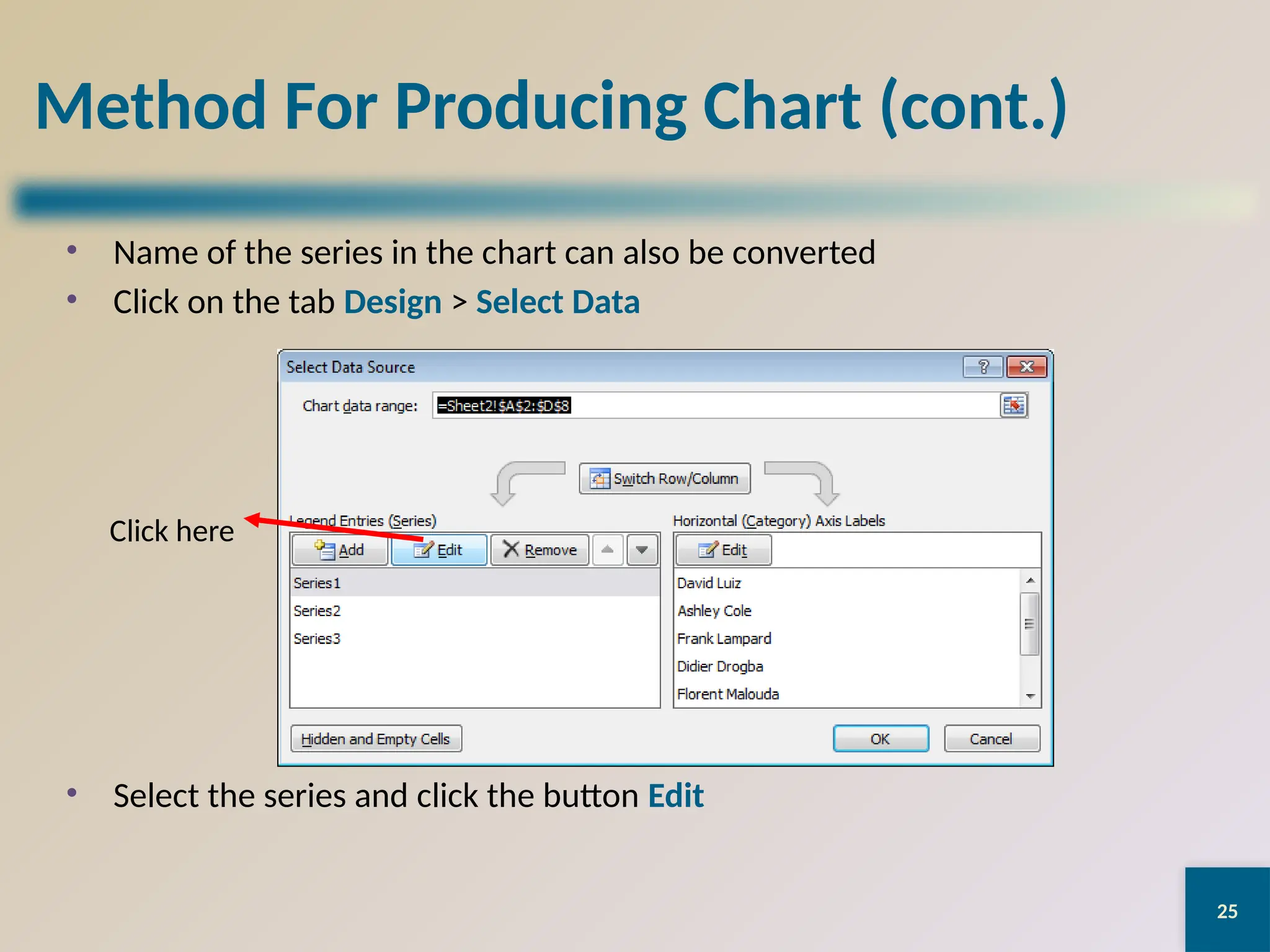Move series down with the down arrow
The image size is (1270, 952).
(642, 550)
